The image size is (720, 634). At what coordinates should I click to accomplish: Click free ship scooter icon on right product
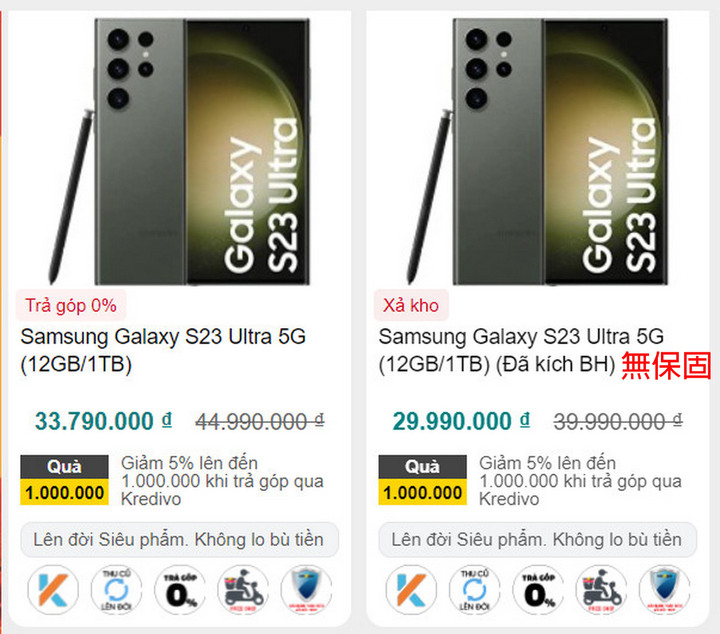[601, 590]
